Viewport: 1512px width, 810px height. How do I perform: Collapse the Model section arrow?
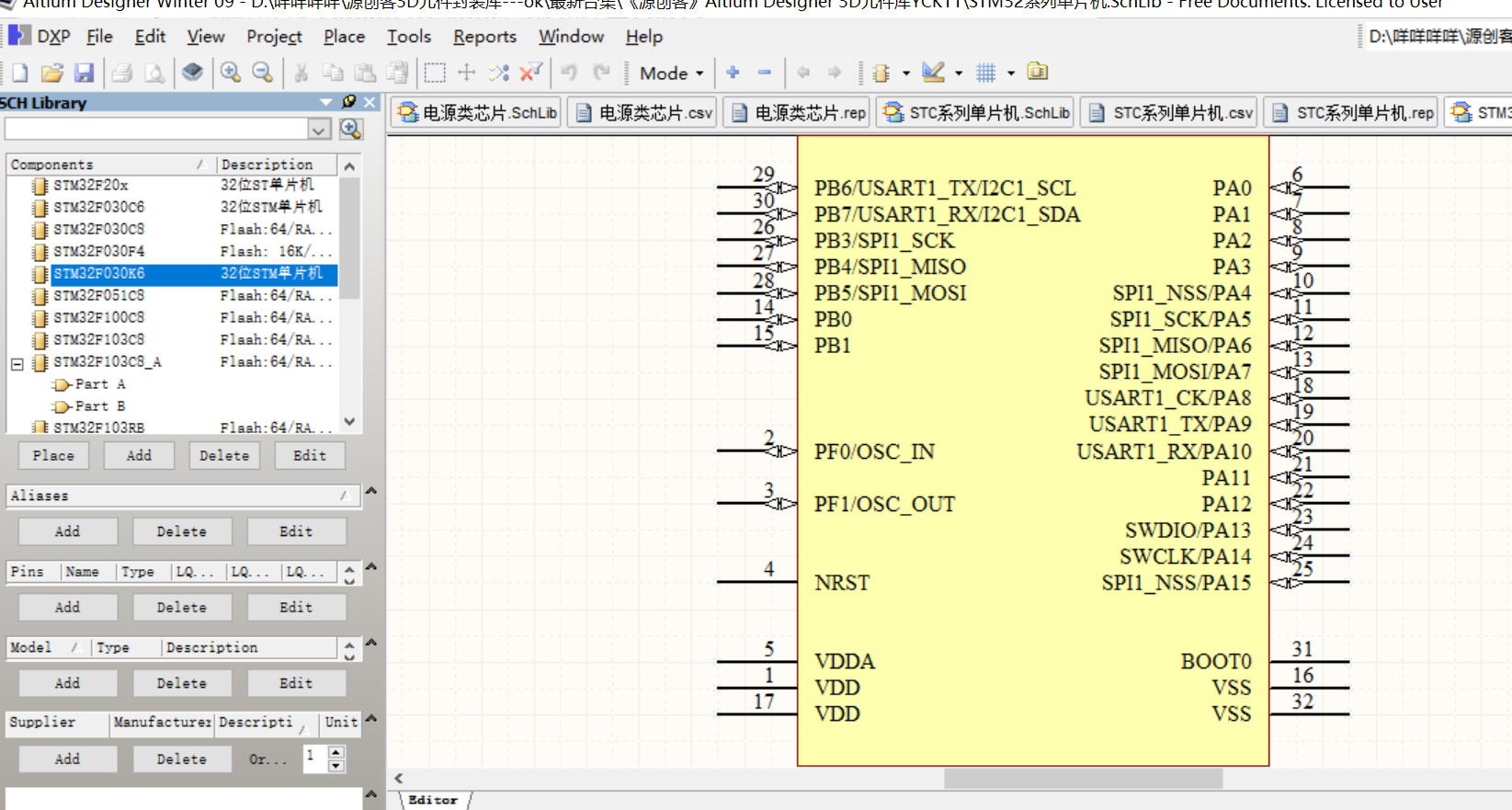pos(371,643)
